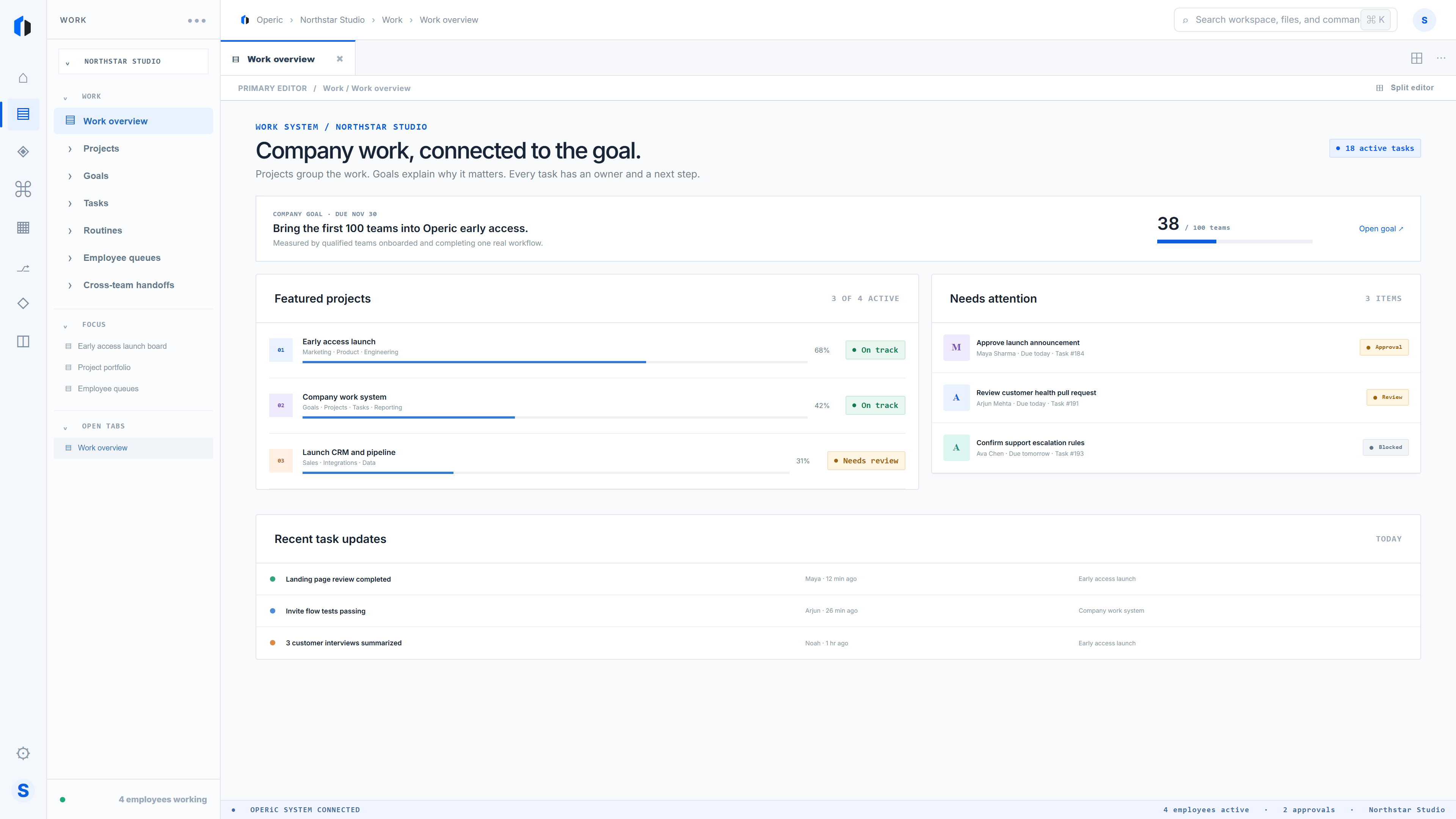Open the grid table icon in left rail

click(x=23, y=228)
